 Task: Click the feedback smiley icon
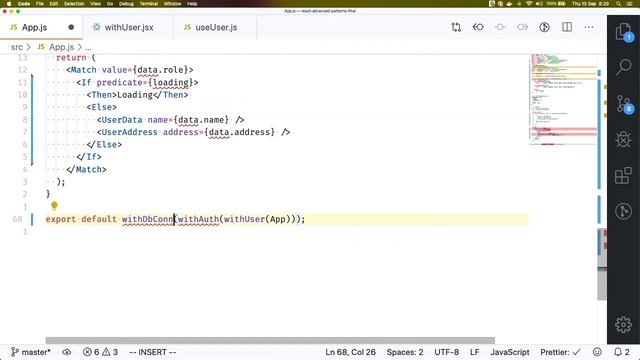(x=597, y=352)
